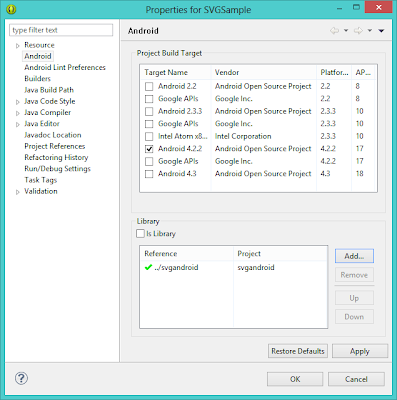
Task: Click API level 18 cell
Action: point(359,174)
